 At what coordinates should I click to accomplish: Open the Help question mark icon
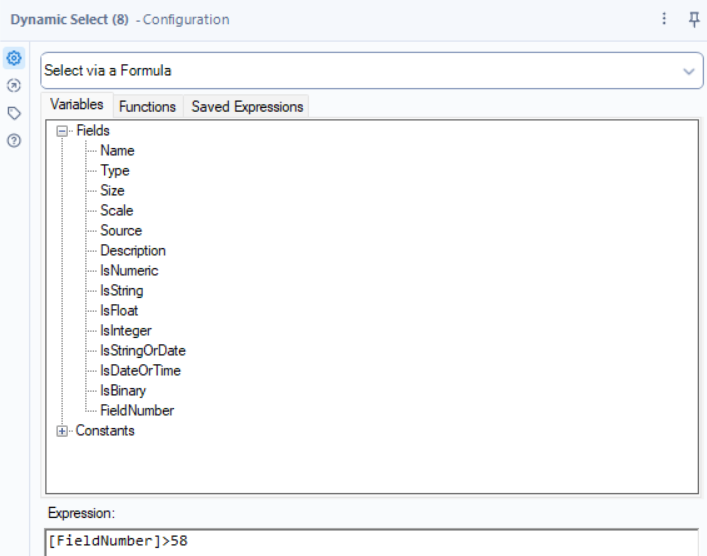pyautogui.click(x=14, y=141)
